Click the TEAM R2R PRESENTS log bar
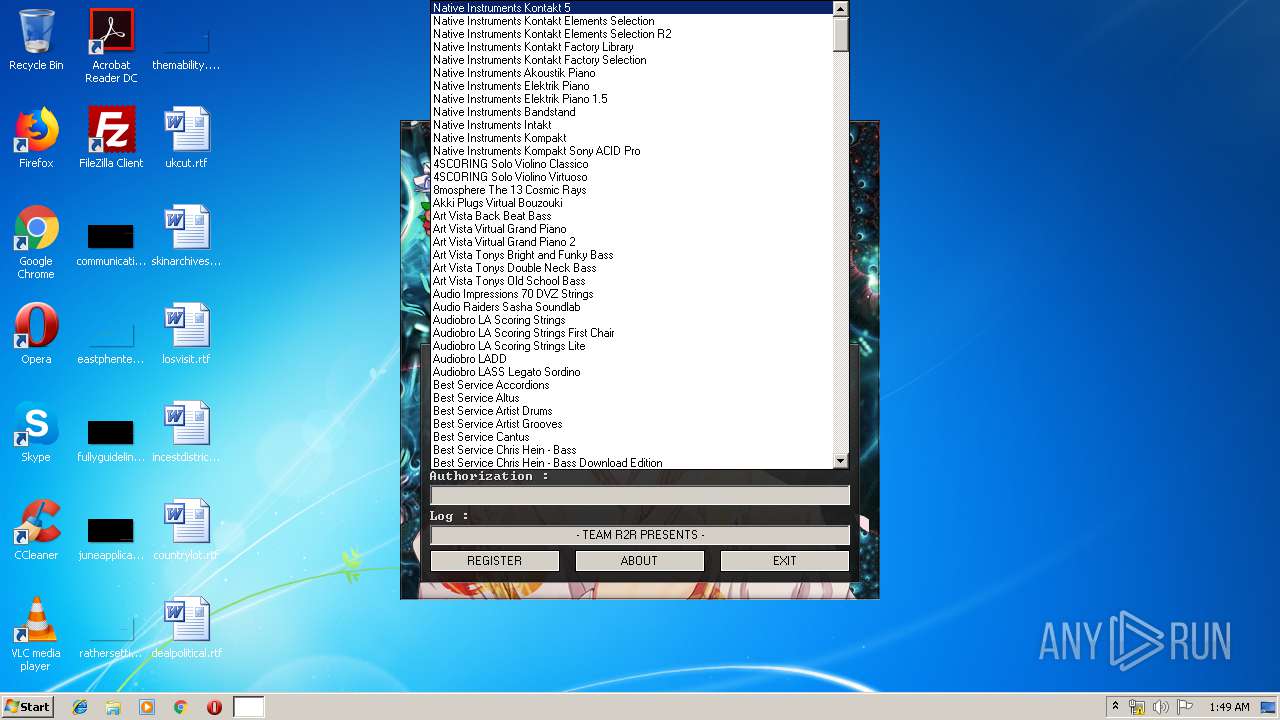The width and height of the screenshot is (1280, 720). click(640, 535)
